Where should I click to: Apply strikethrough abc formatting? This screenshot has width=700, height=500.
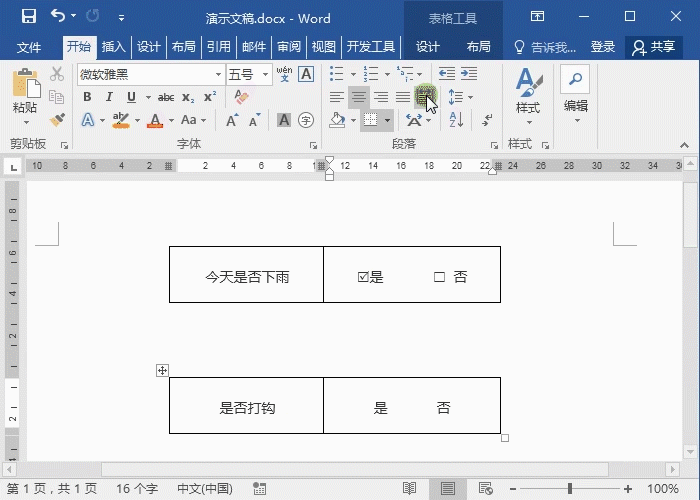(x=166, y=97)
